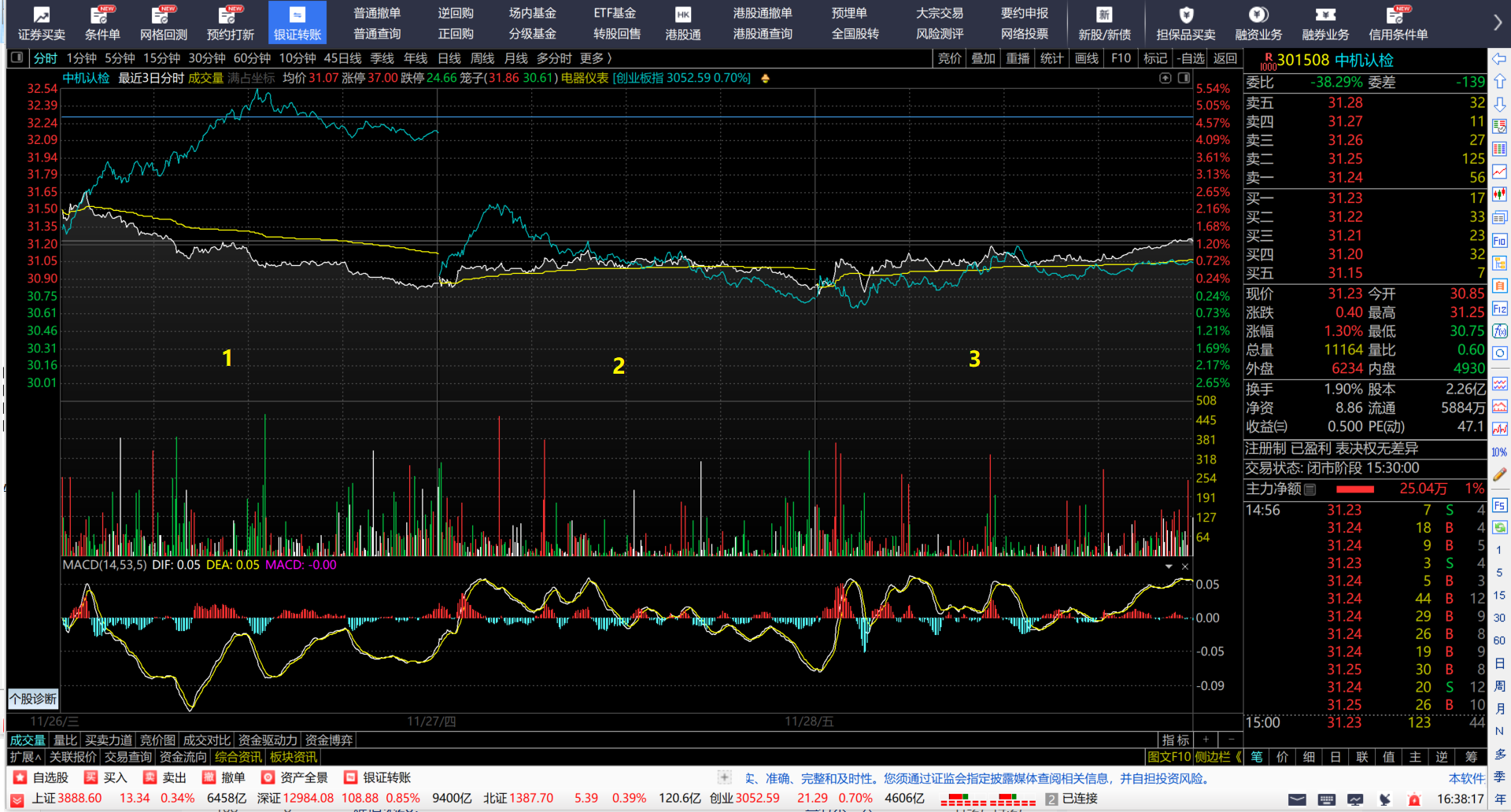Open the 担保品买卖 collateral trading icon

[x=1186, y=23]
